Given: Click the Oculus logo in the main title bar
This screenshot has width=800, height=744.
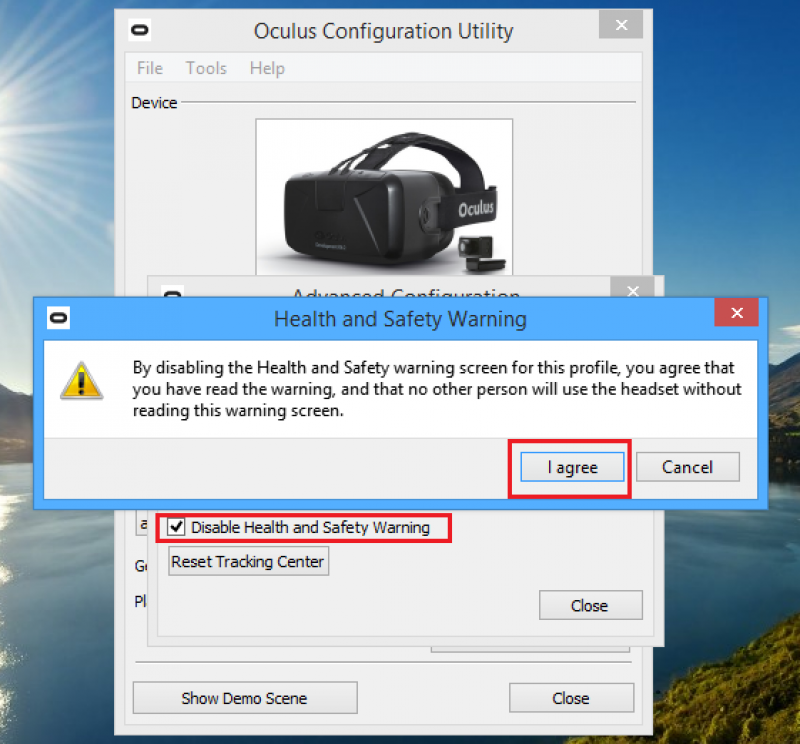Looking at the screenshot, I should [x=140, y=31].
